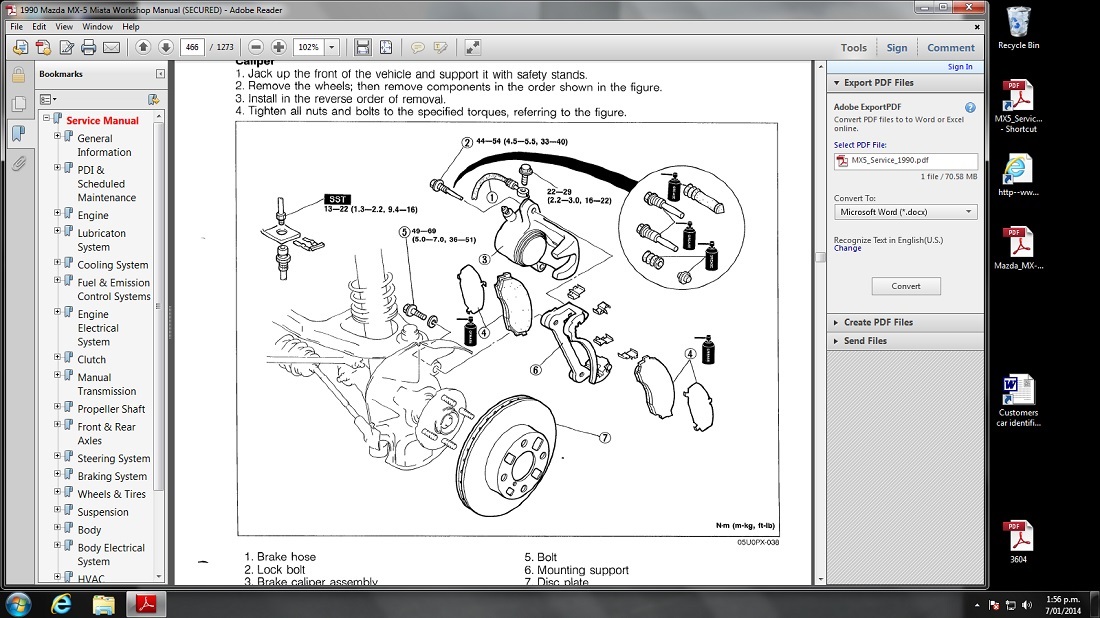Click the selected PDF file name field

click(906, 161)
